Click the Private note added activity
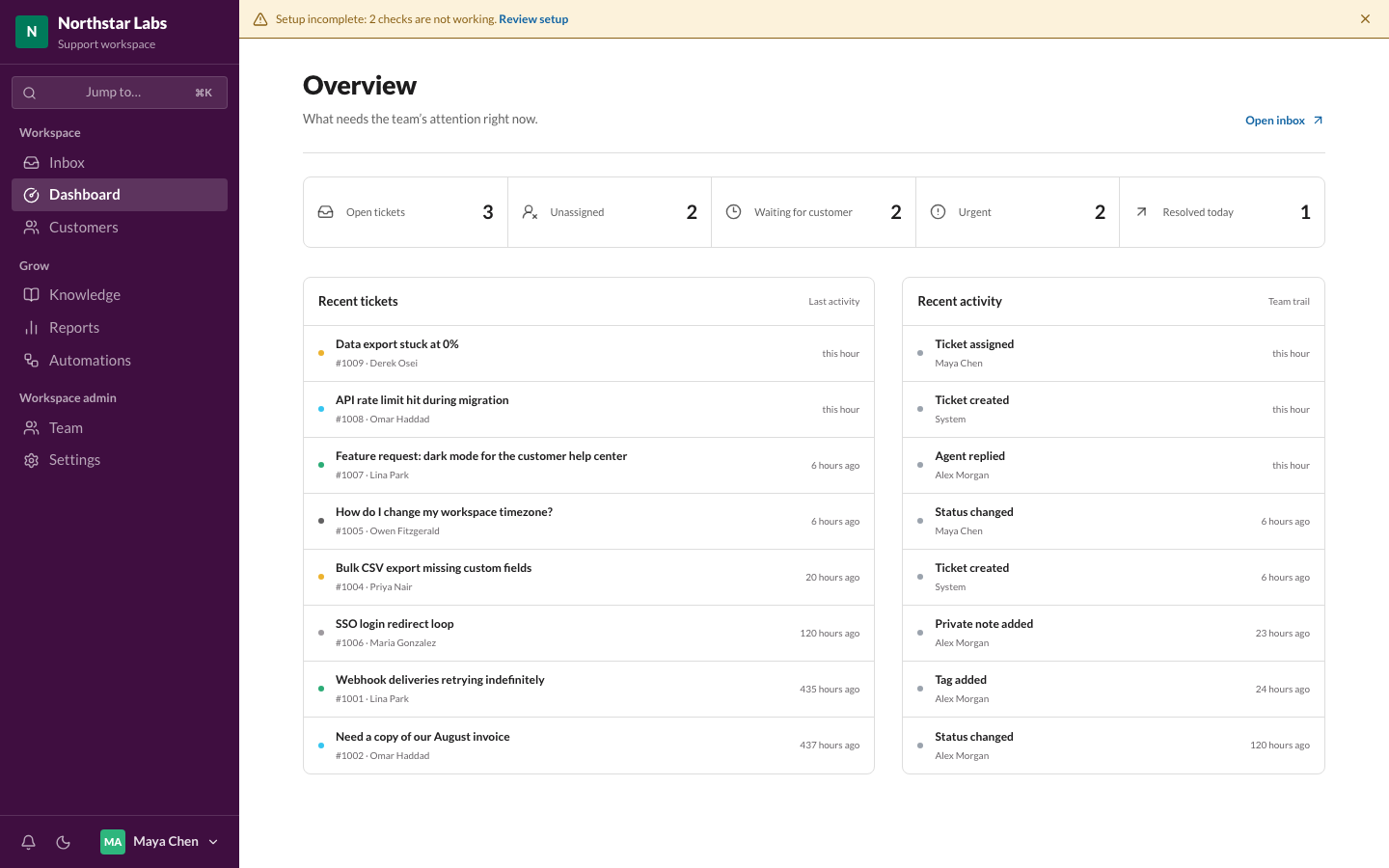Screen dimensions: 1389x868 tap(1113, 634)
